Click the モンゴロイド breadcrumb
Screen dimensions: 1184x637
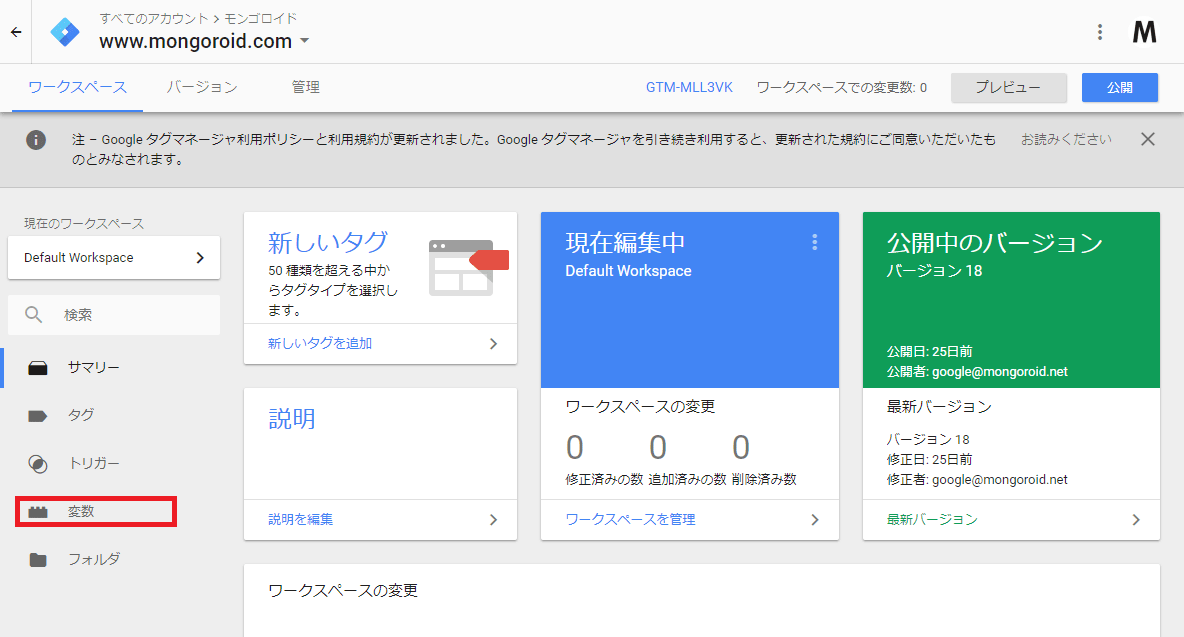pos(261,18)
